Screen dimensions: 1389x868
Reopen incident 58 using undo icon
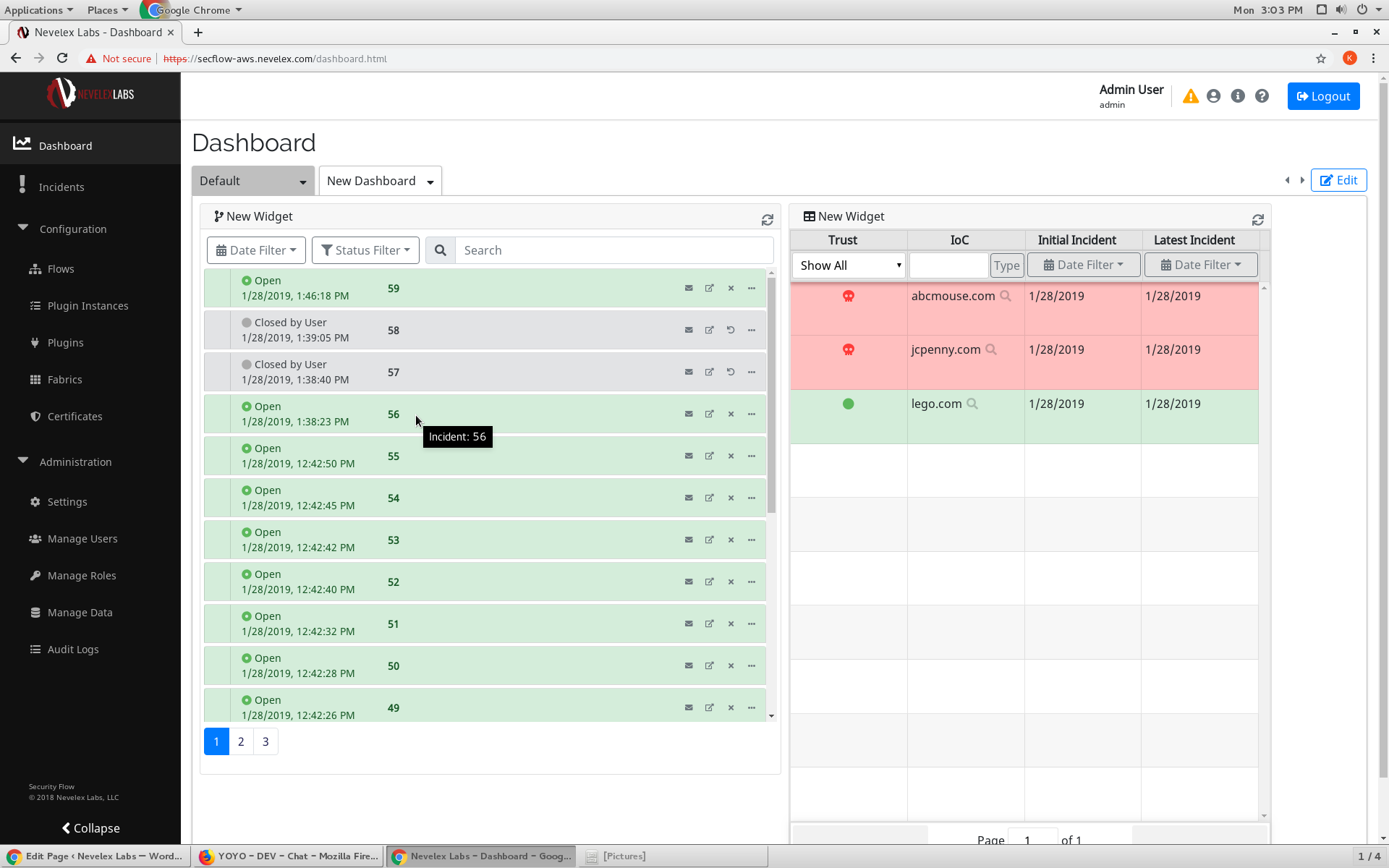(731, 330)
